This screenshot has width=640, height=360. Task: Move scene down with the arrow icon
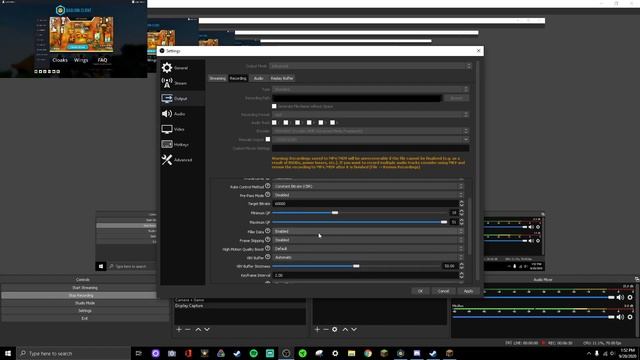(207, 329)
